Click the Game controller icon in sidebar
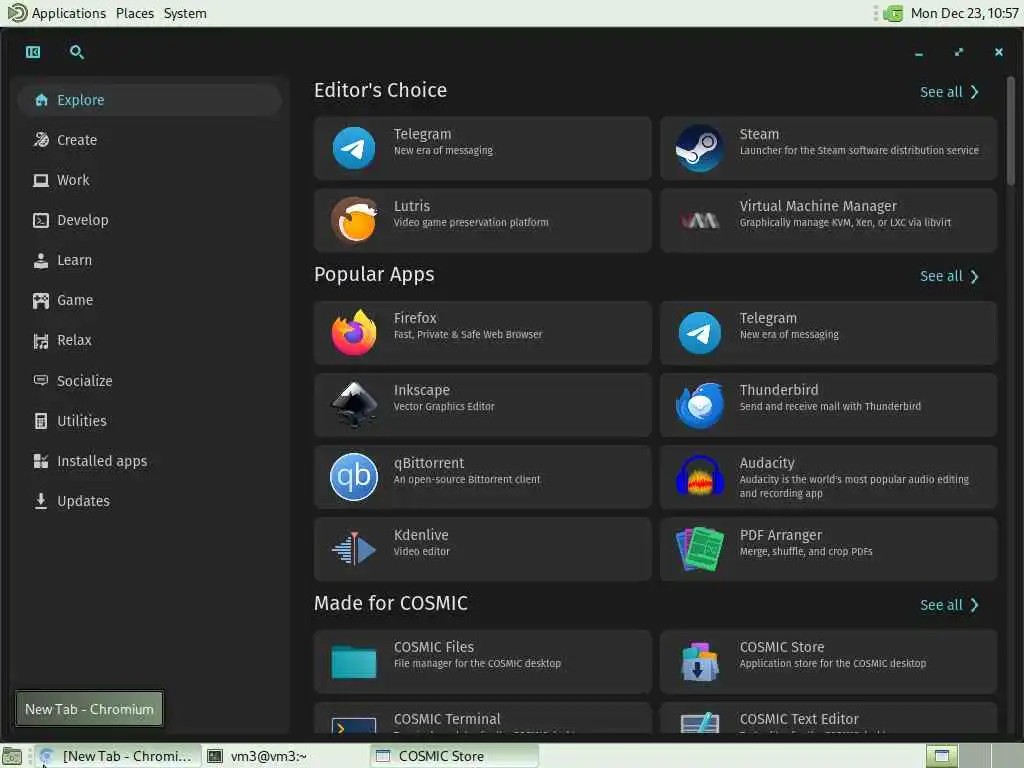The height and width of the screenshot is (768, 1024). 41,300
